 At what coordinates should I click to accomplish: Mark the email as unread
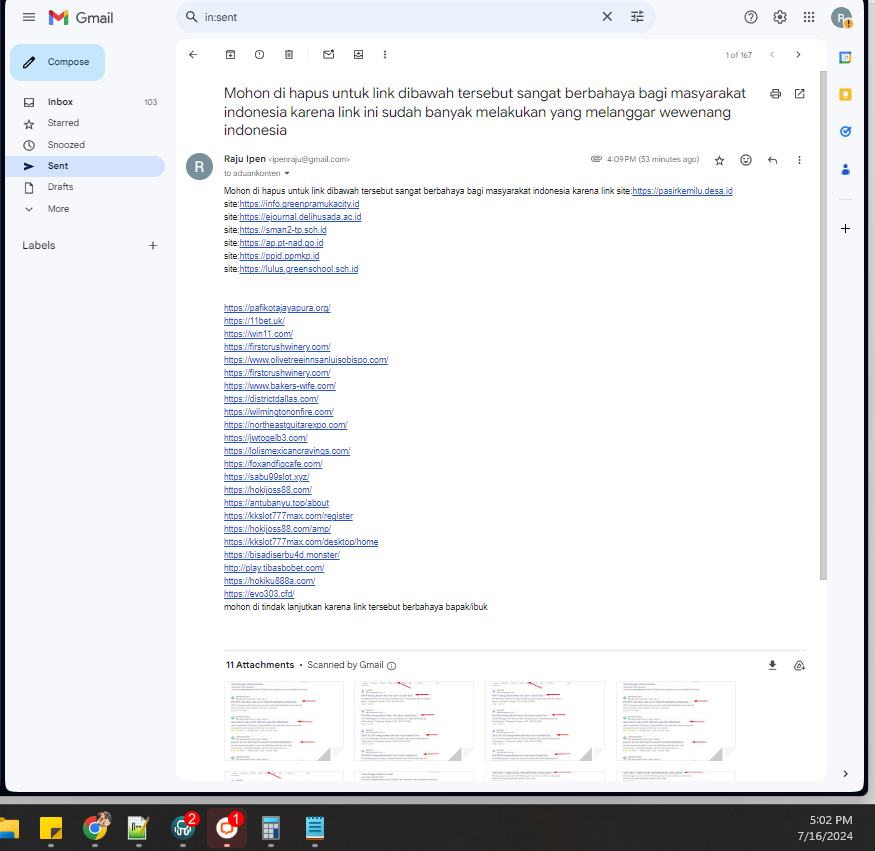pos(329,54)
